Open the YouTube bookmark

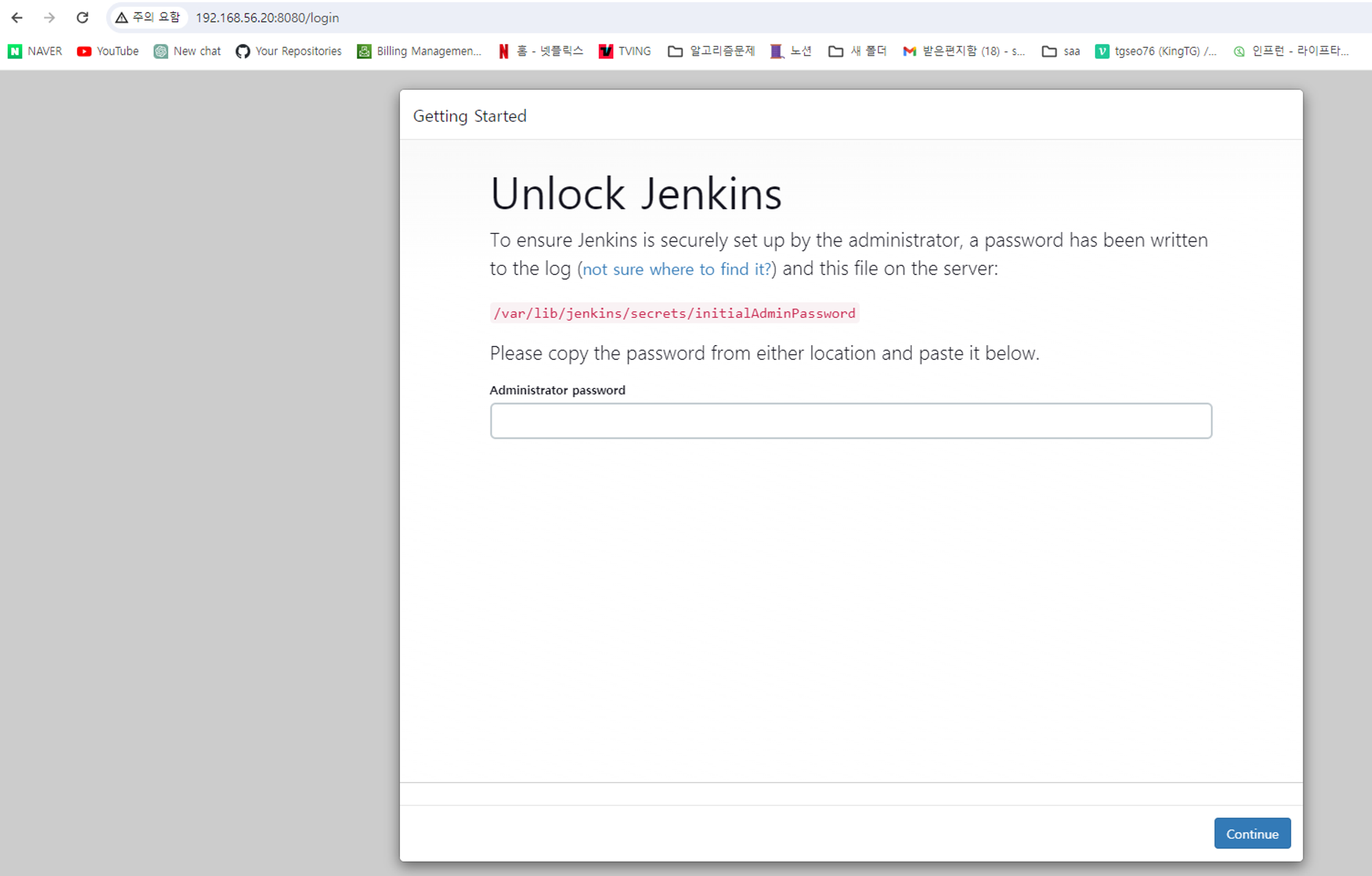click(x=108, y=51)
